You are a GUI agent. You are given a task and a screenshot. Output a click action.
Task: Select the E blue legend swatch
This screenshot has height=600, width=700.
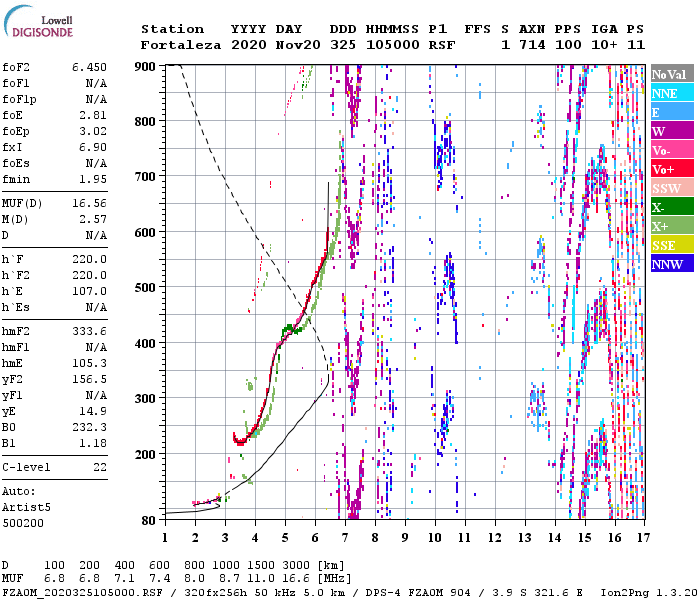(672, 112)
